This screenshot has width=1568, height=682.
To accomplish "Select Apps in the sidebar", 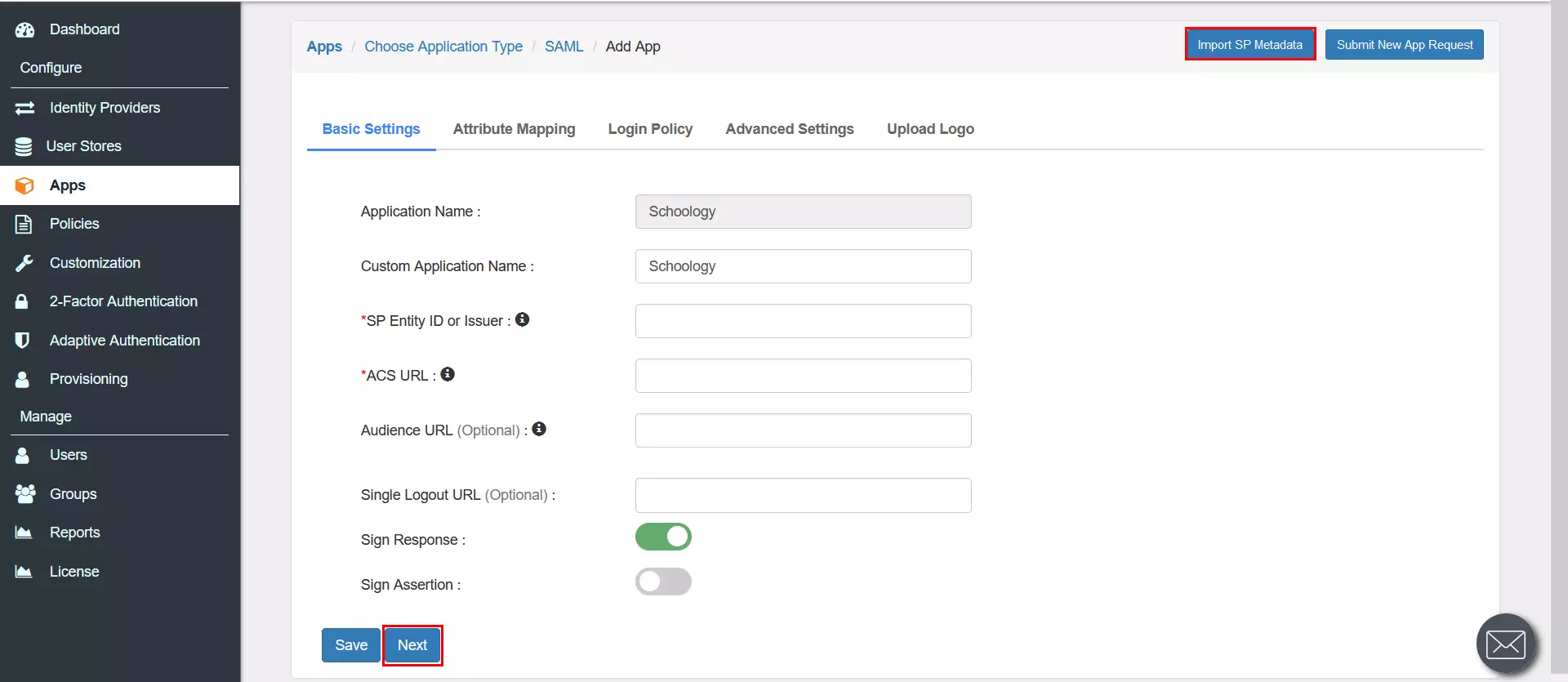I will pyautogui.click(x=120, y=185).
